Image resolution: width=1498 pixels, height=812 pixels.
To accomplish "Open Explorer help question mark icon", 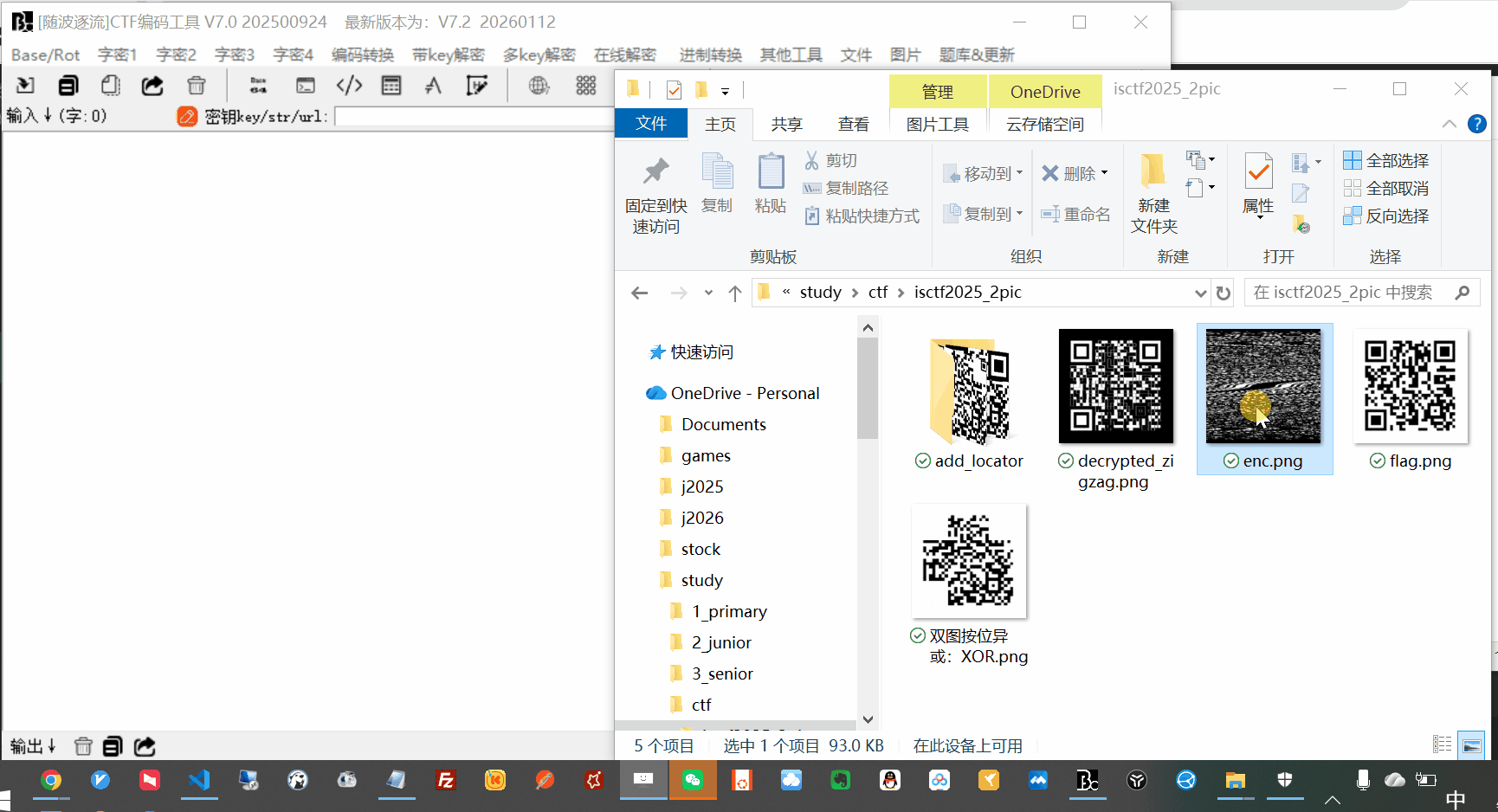I will 1477,124.
